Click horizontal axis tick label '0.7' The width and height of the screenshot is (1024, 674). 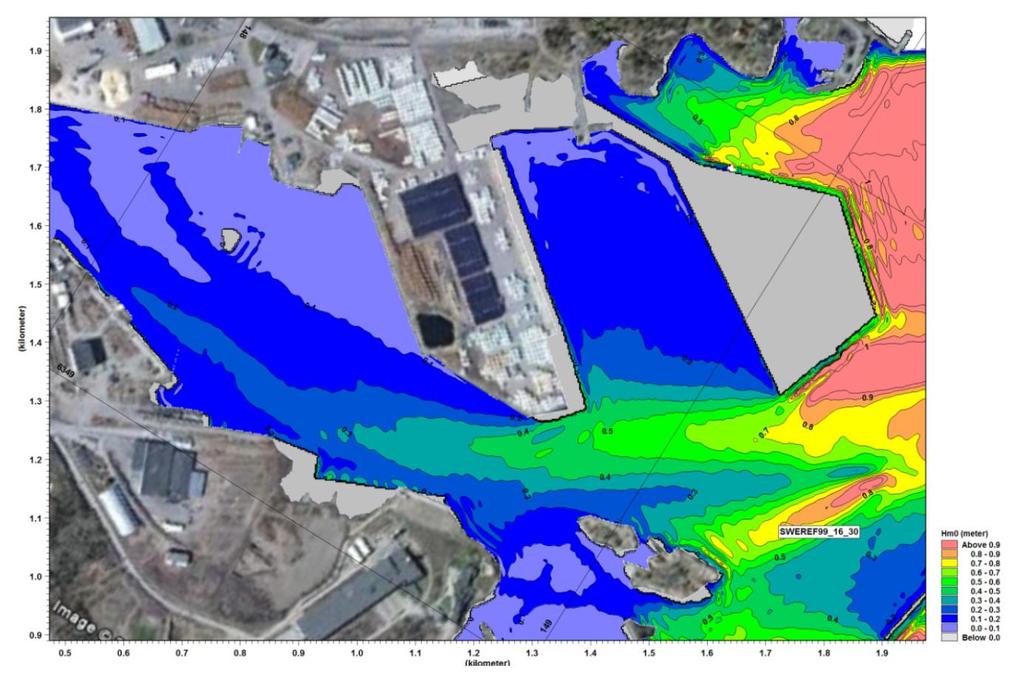[182, 652]
